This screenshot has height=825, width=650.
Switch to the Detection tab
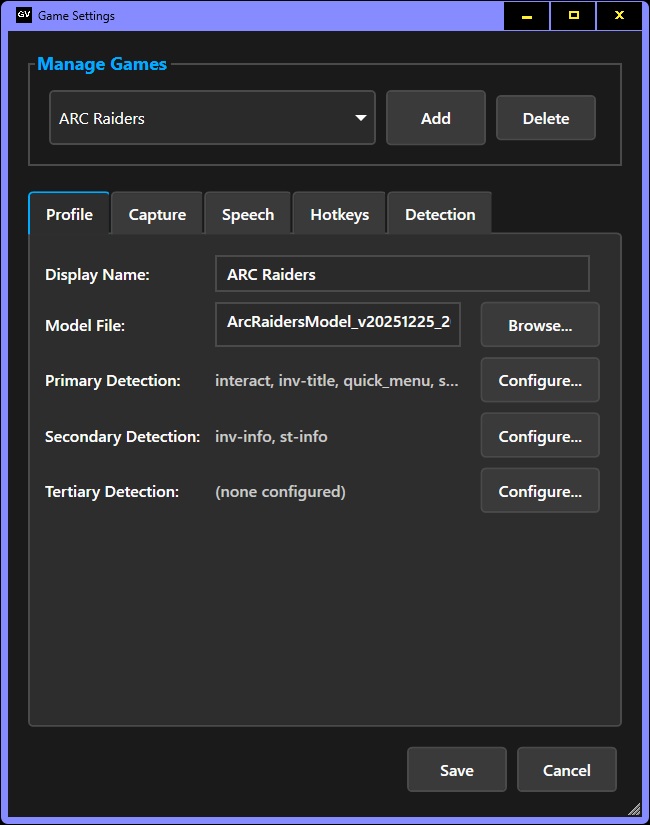(439, 213)
